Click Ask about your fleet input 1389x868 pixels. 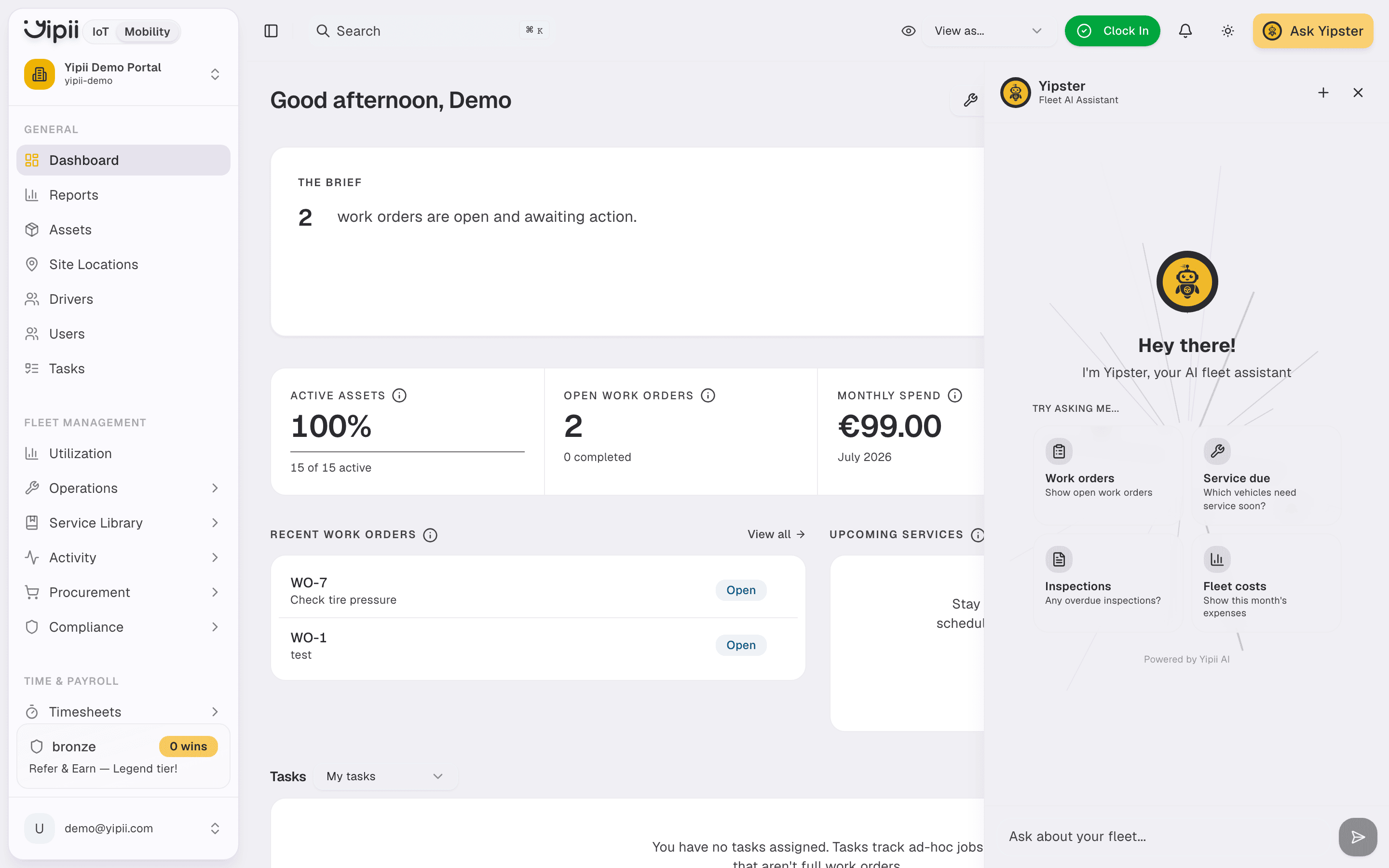click(1165, 837)
